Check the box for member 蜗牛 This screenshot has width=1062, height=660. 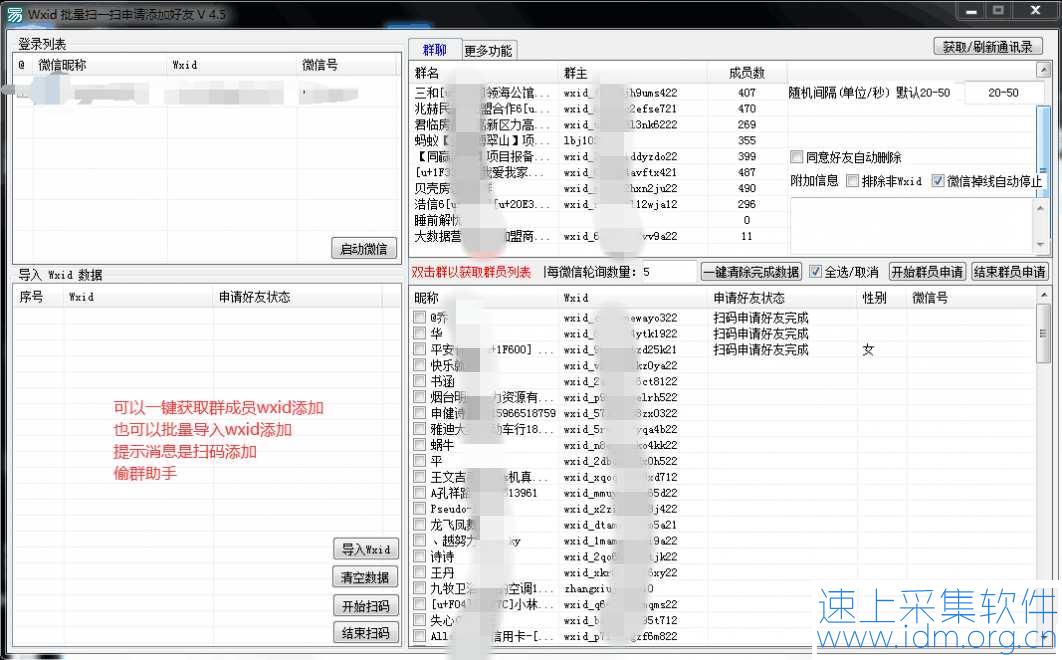(420, 445)
